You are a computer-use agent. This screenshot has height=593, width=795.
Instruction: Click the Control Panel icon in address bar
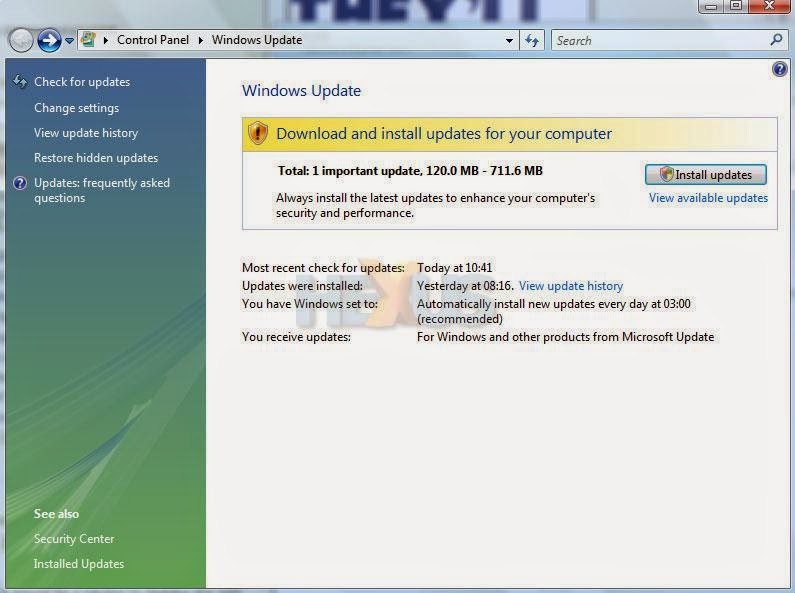click(89, 40)
